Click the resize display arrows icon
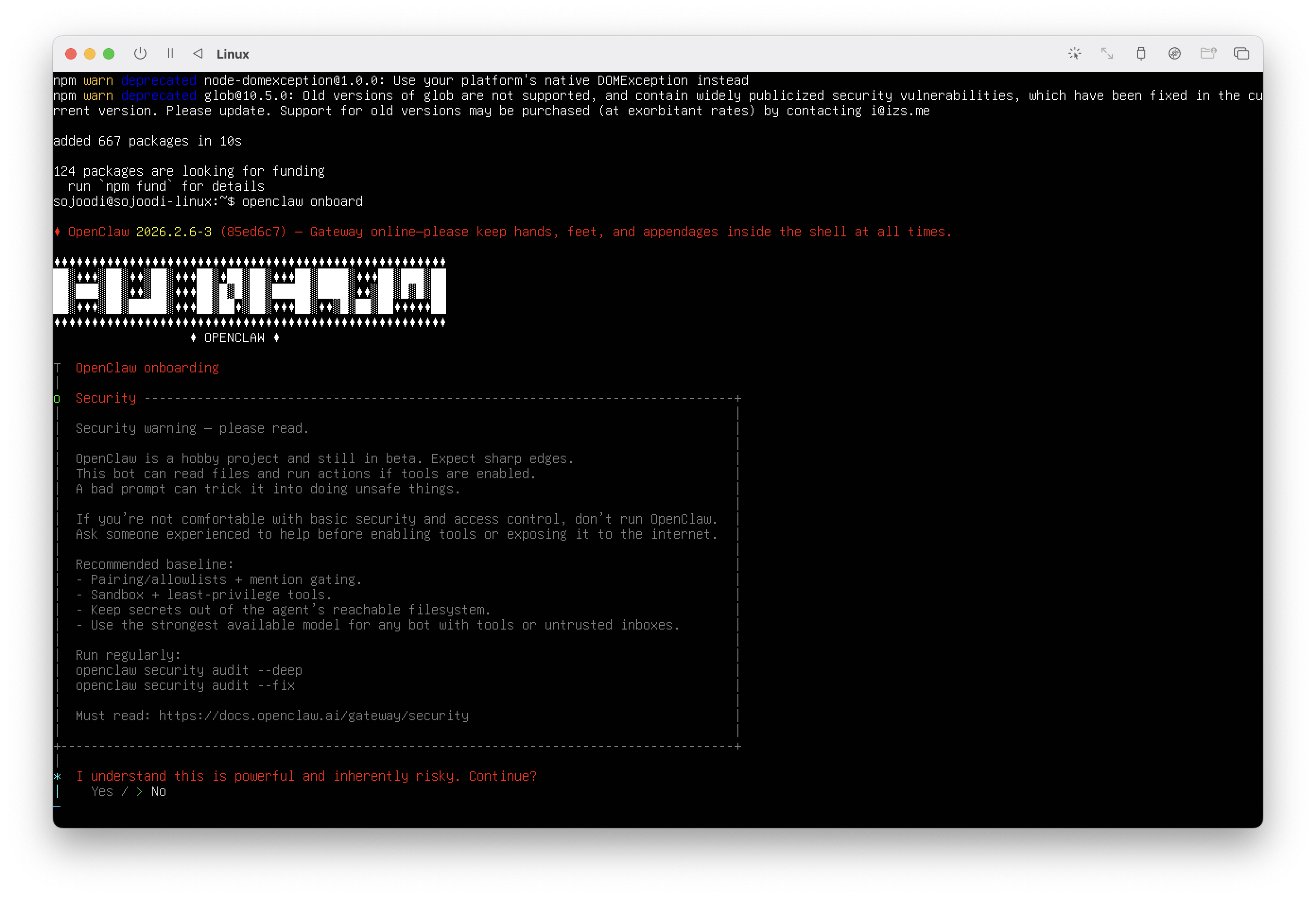 pyautogui.click(x=1108, y=54)
